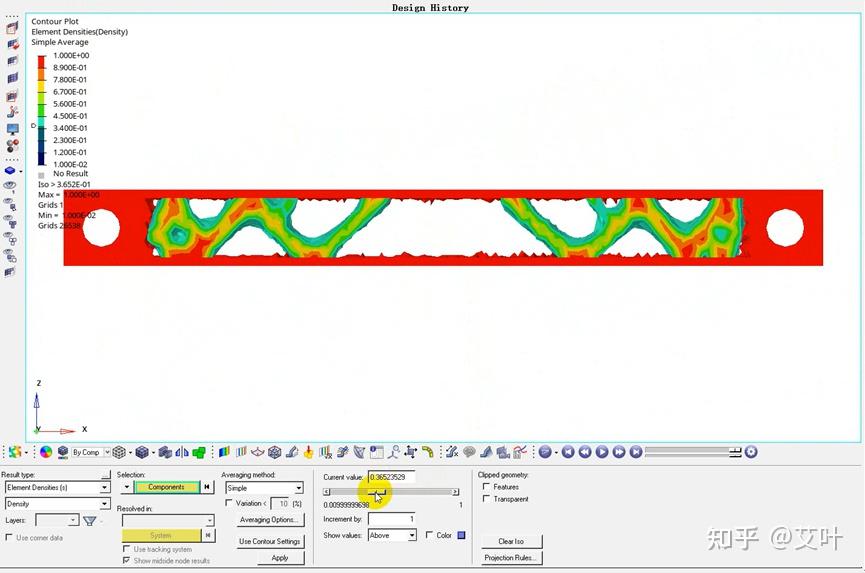Toggle the Variation checkbox
The width and height of the screenshot is (865, 573).
[229, 503]
